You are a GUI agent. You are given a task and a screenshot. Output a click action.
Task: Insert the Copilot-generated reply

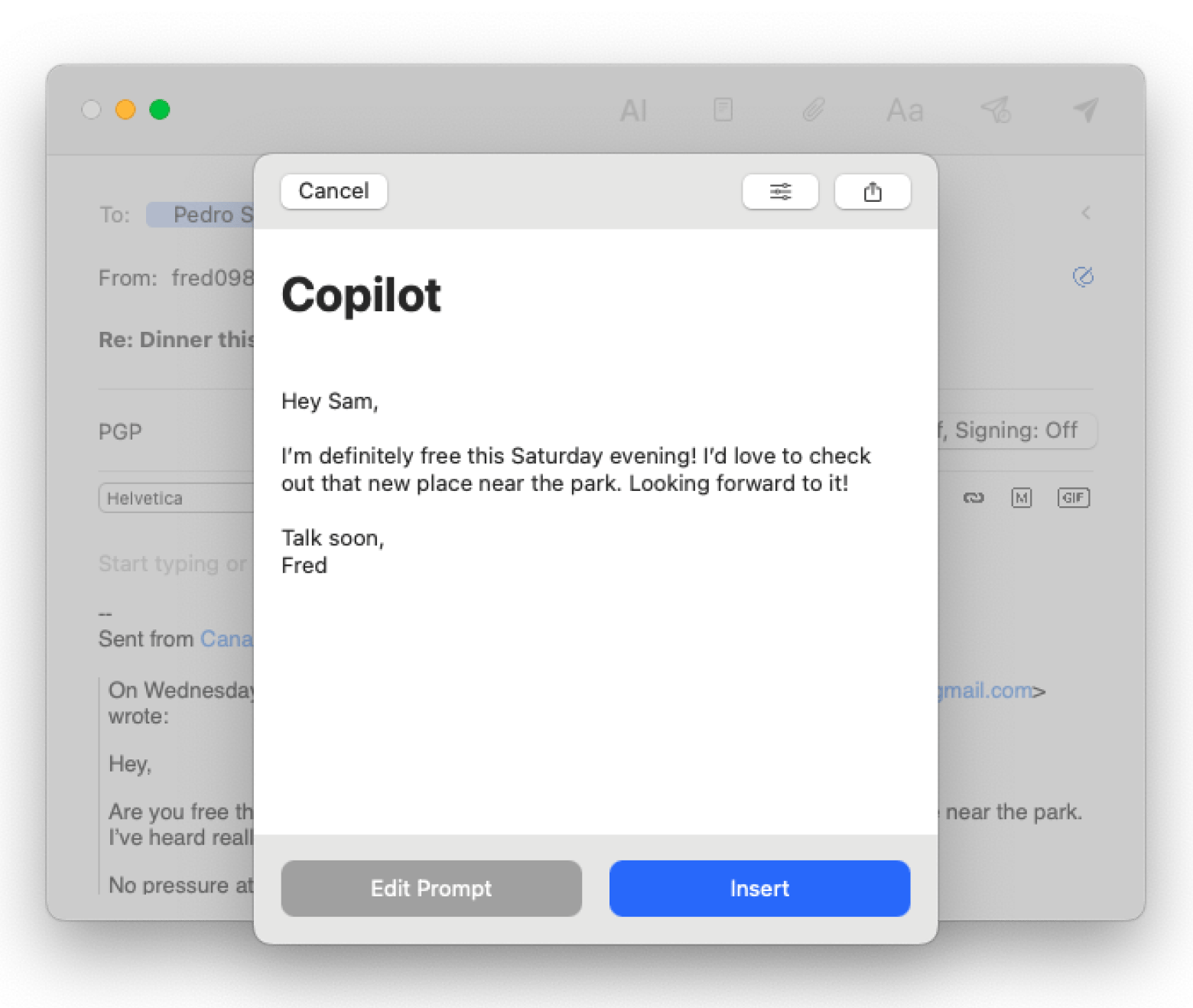[x=758, y=888]
